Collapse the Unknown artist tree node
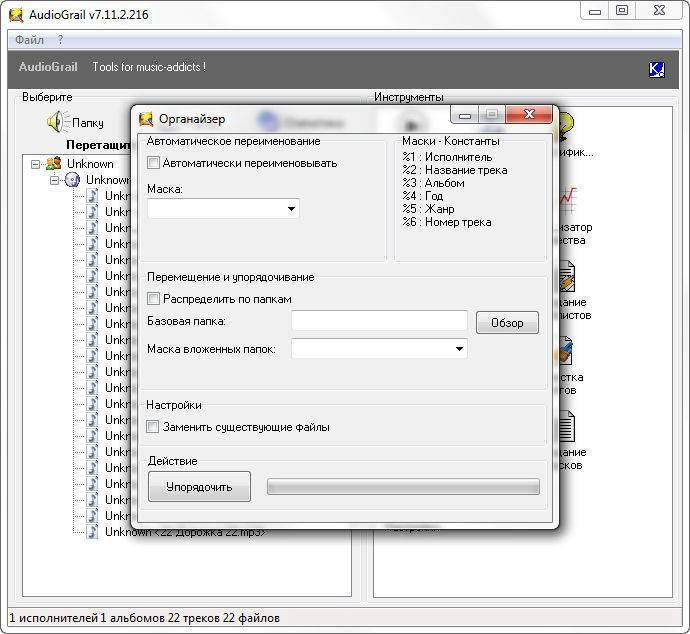This screenshot has height=634, width=690. 35,164
